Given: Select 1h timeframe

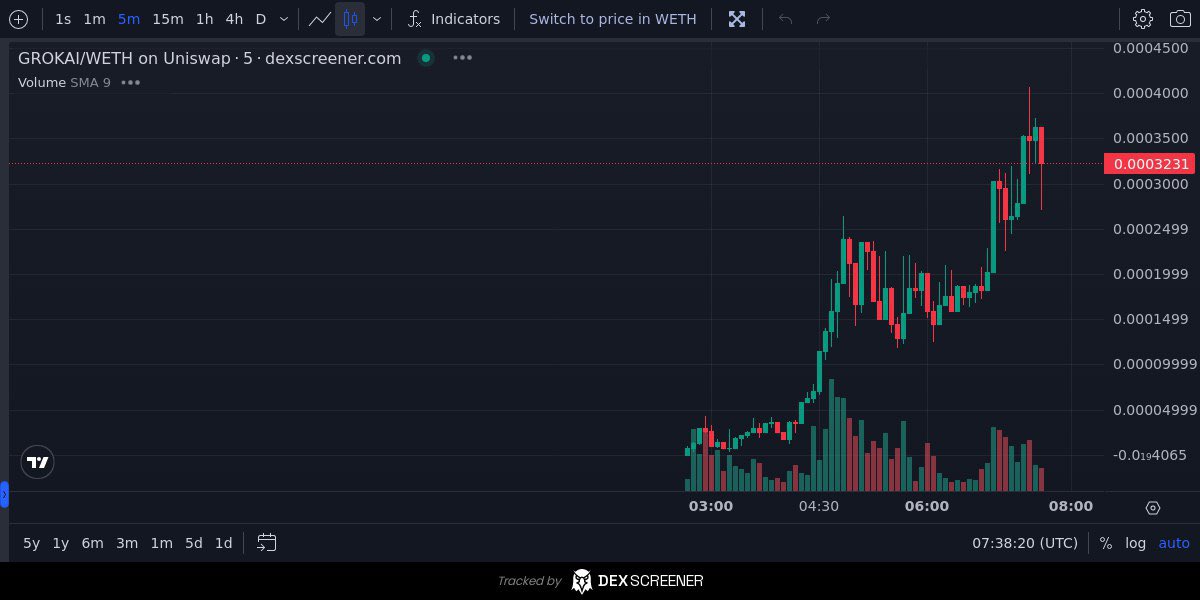Looking at the screenshot, I should tap(204, 19).
